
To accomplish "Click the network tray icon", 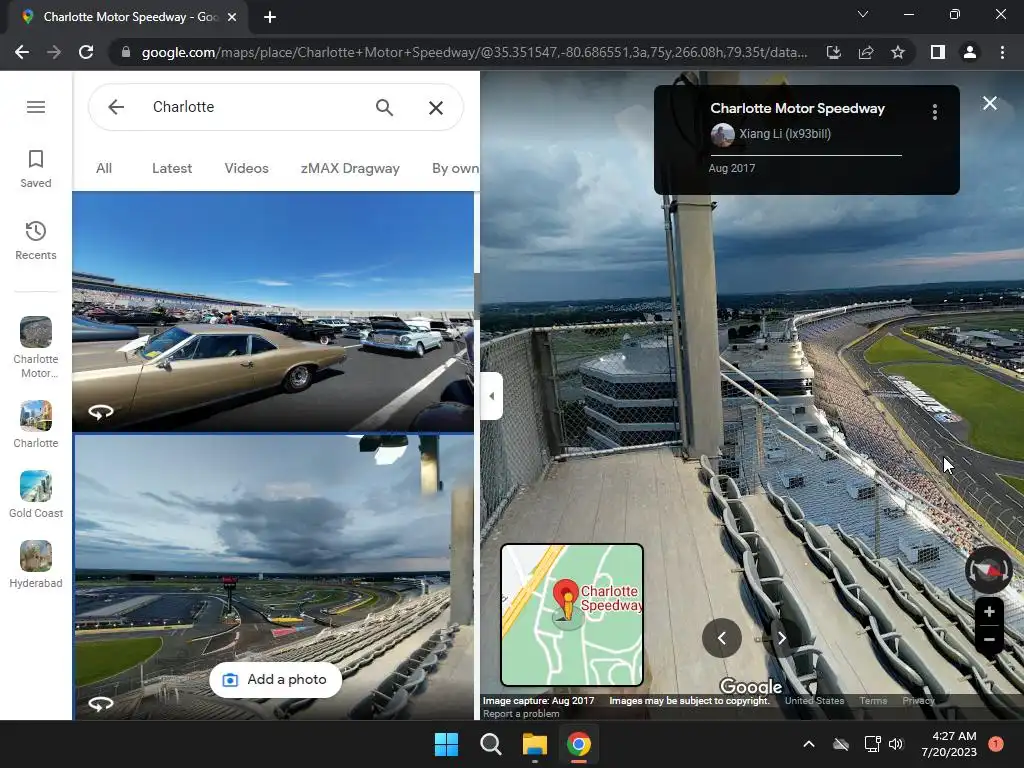I will pyautogui.click(x=872, y=744).
